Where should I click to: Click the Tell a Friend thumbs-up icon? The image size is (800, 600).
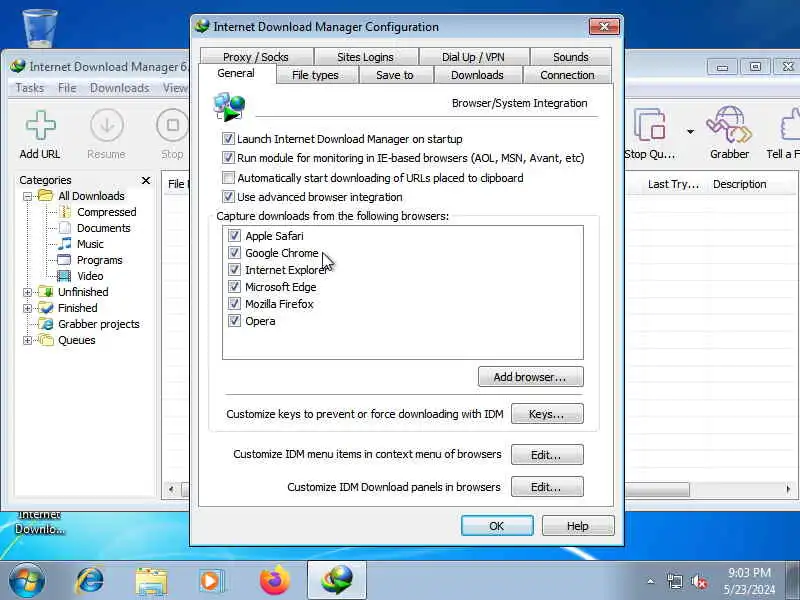point(790,124)
